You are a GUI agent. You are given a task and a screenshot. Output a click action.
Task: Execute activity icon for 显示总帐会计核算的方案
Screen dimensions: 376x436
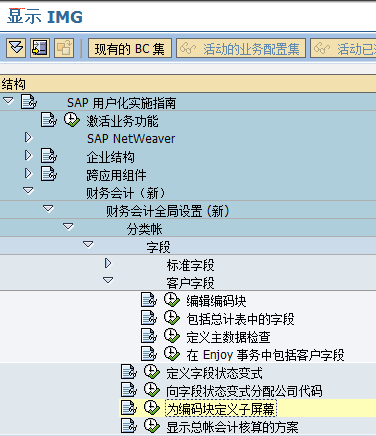point(152,426)
